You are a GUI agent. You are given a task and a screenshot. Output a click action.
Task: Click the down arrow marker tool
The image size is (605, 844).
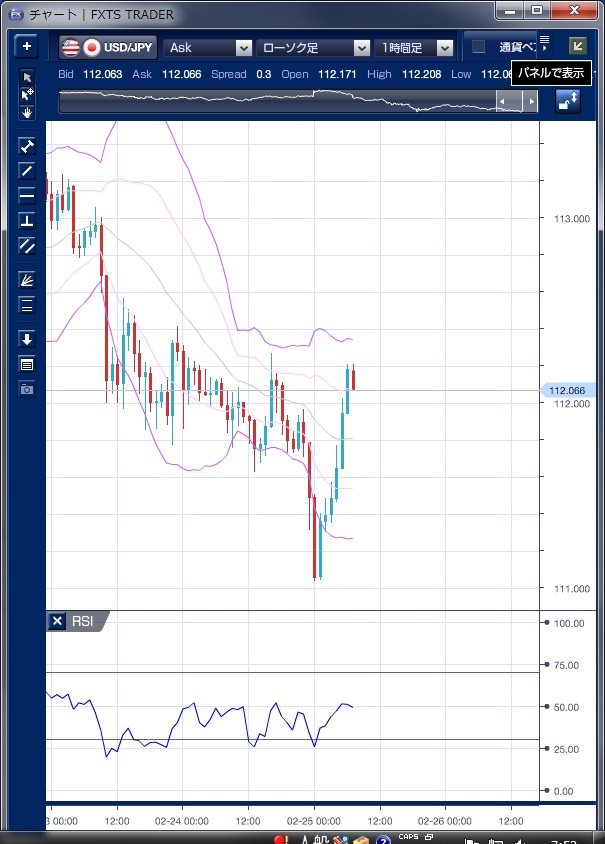pyautogui.click(x=27, y=339)
